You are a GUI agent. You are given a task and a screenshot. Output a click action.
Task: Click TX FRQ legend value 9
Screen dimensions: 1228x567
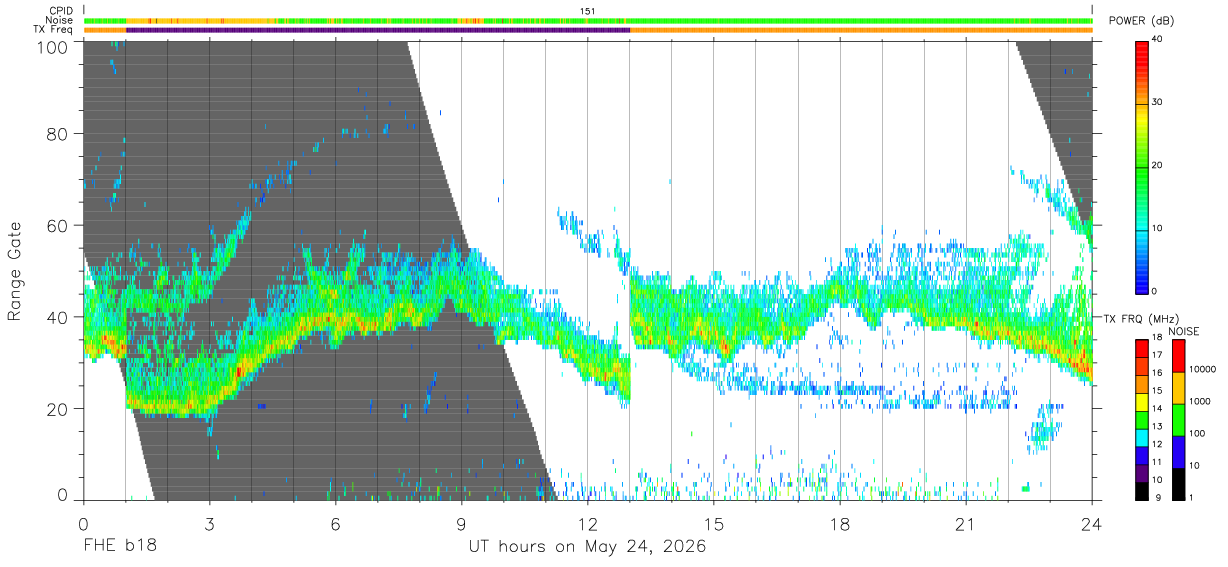pyautogui.click(x=1160, y=497)
